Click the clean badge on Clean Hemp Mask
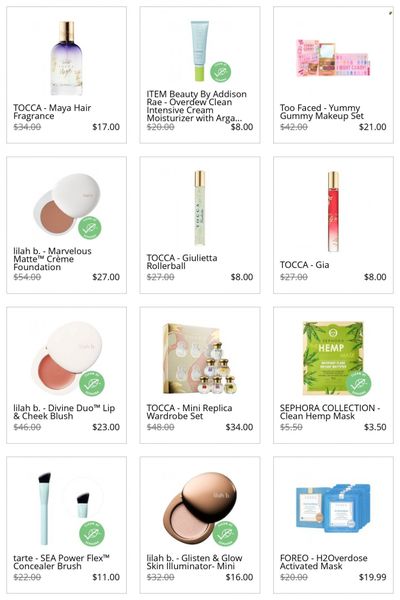 click(x=358, y=383)
